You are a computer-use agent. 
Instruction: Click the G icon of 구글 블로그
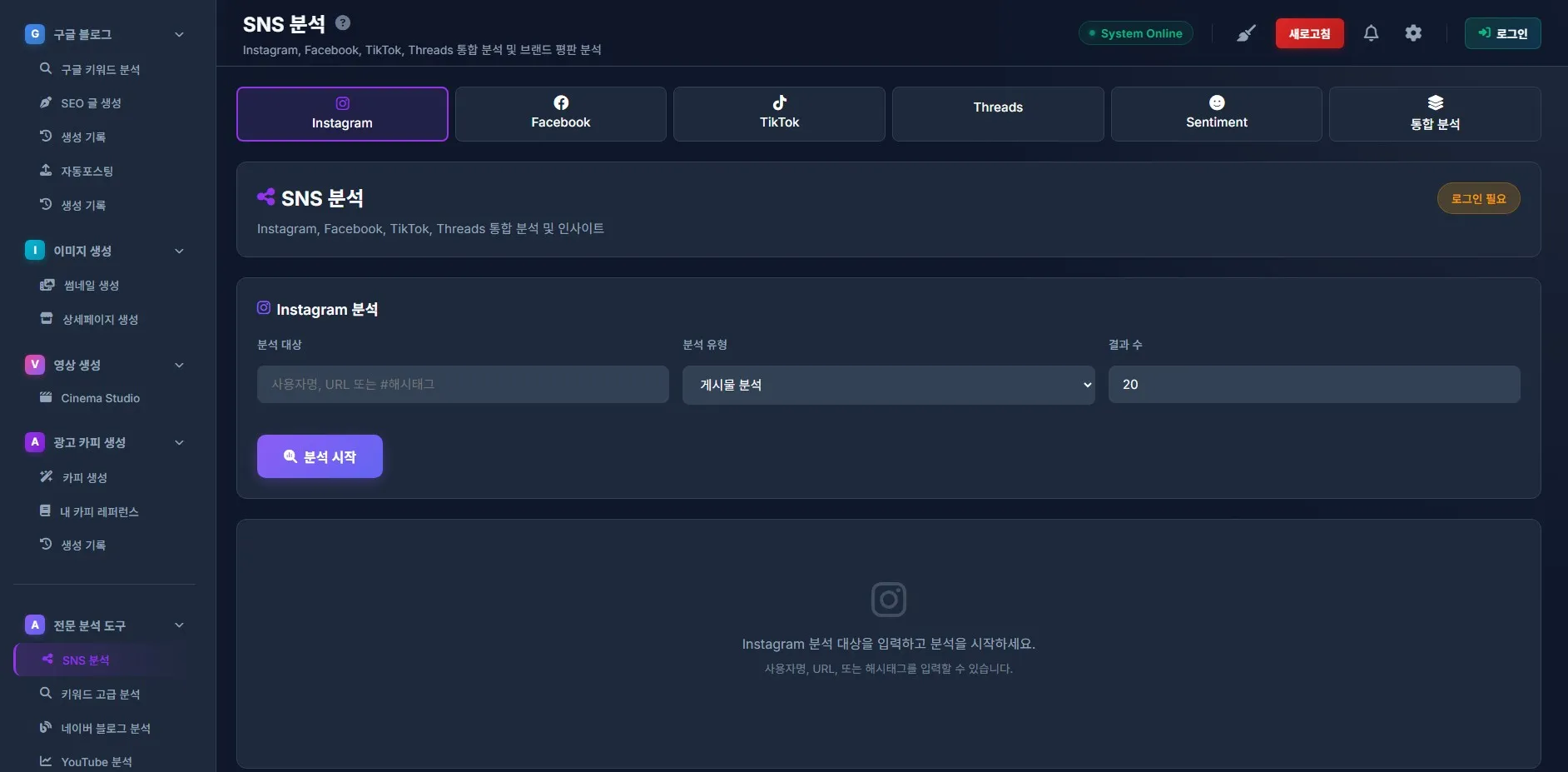[35, 34]
